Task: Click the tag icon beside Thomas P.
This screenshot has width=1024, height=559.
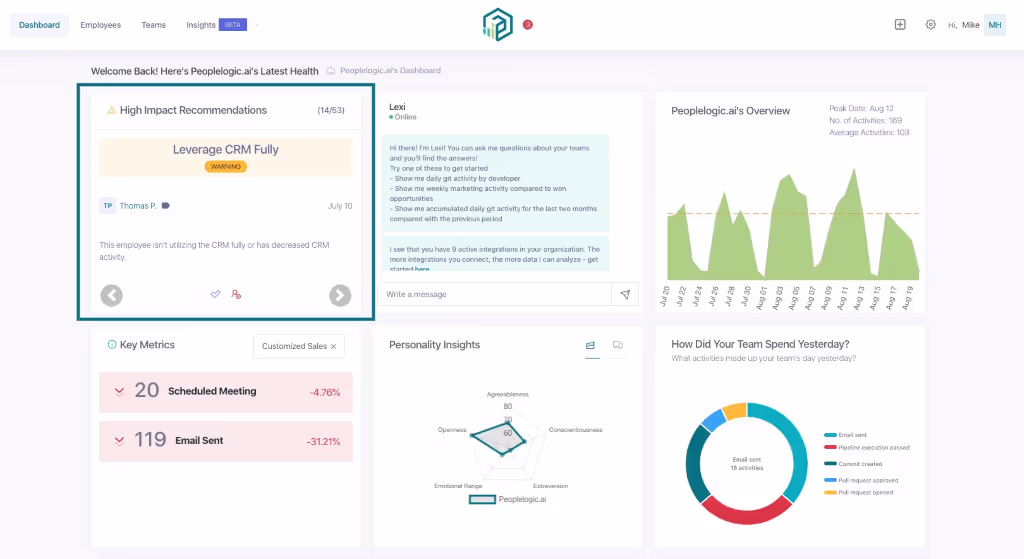Action: click(x=166, y=206)
